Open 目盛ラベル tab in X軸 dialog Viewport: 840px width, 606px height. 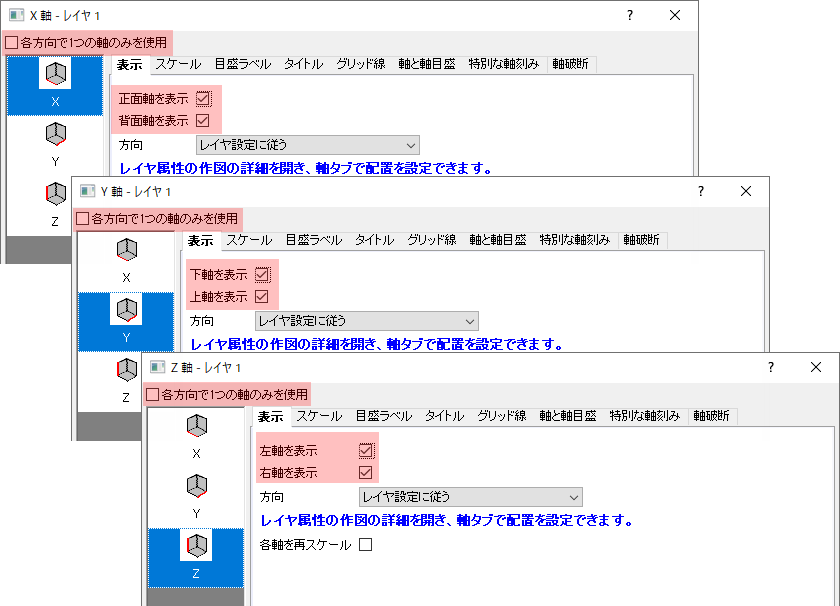point(243,64)
